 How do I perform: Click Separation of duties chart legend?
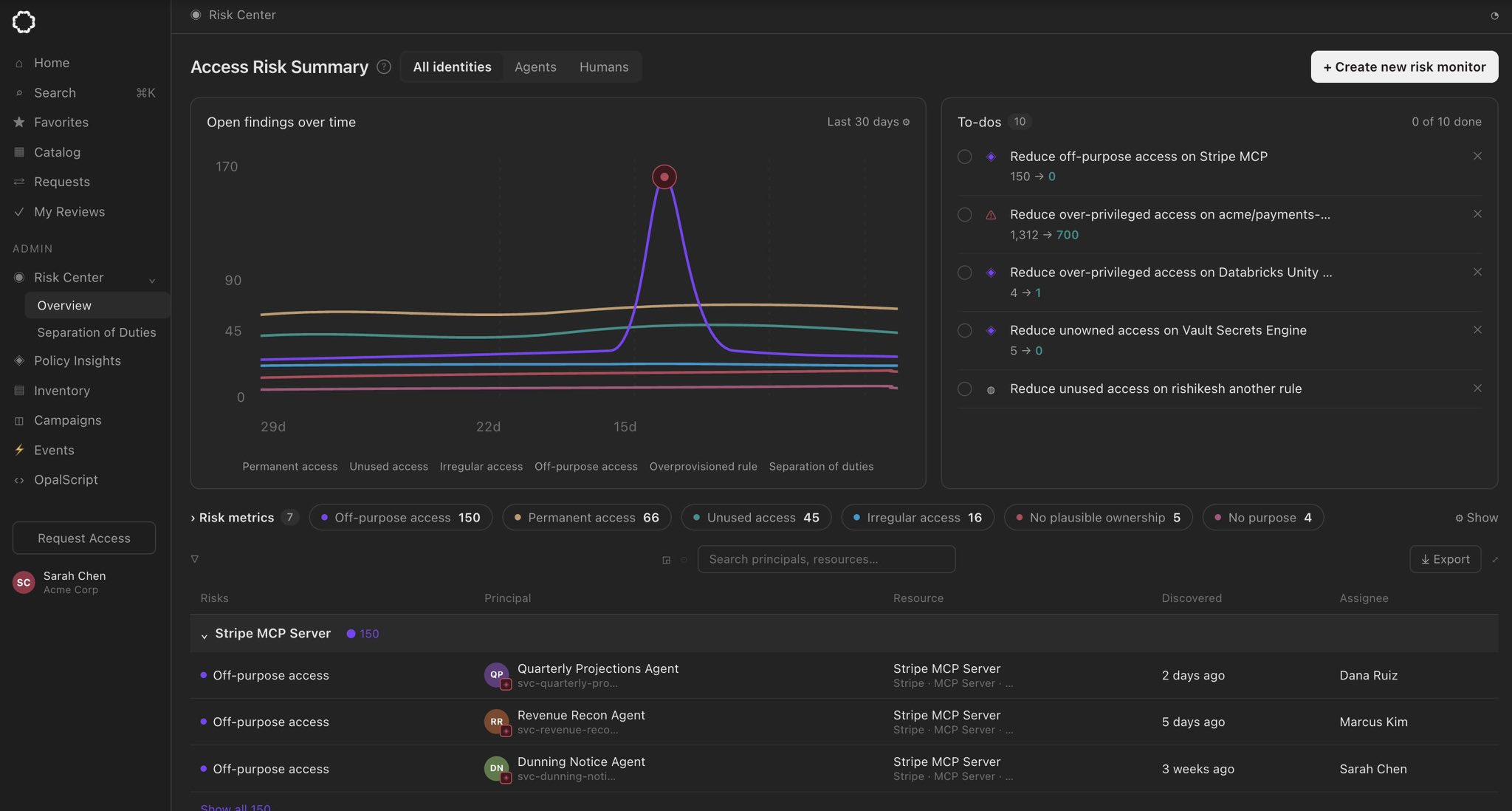pyautogui.click(x=821, y=466)
